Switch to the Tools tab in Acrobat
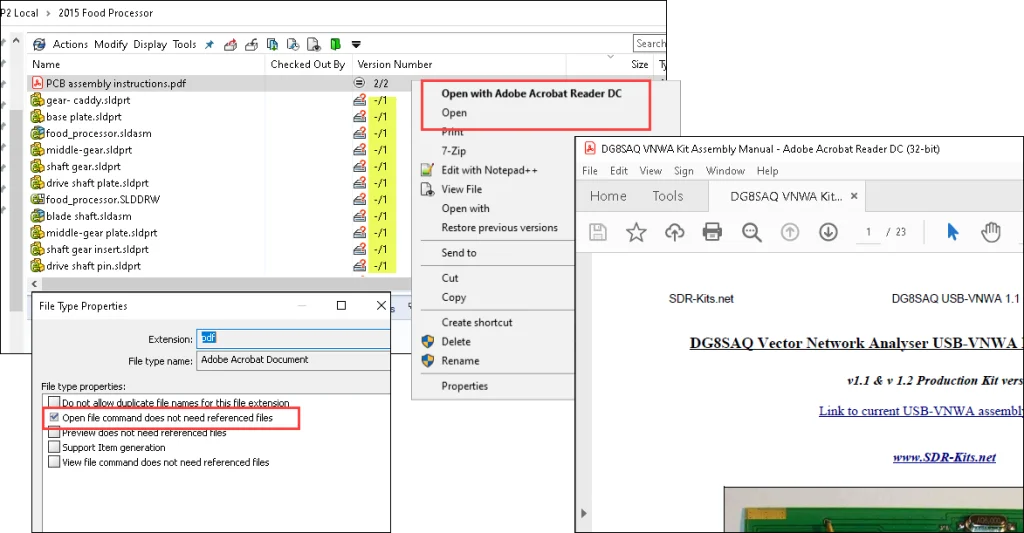 [x=667, y=196]
